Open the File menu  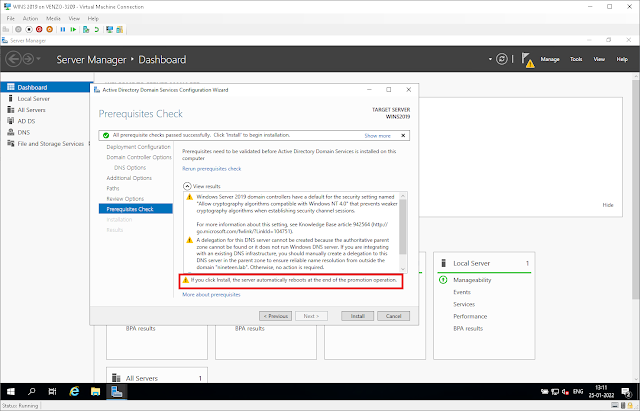pyautogui.click(x=11, y=18)
